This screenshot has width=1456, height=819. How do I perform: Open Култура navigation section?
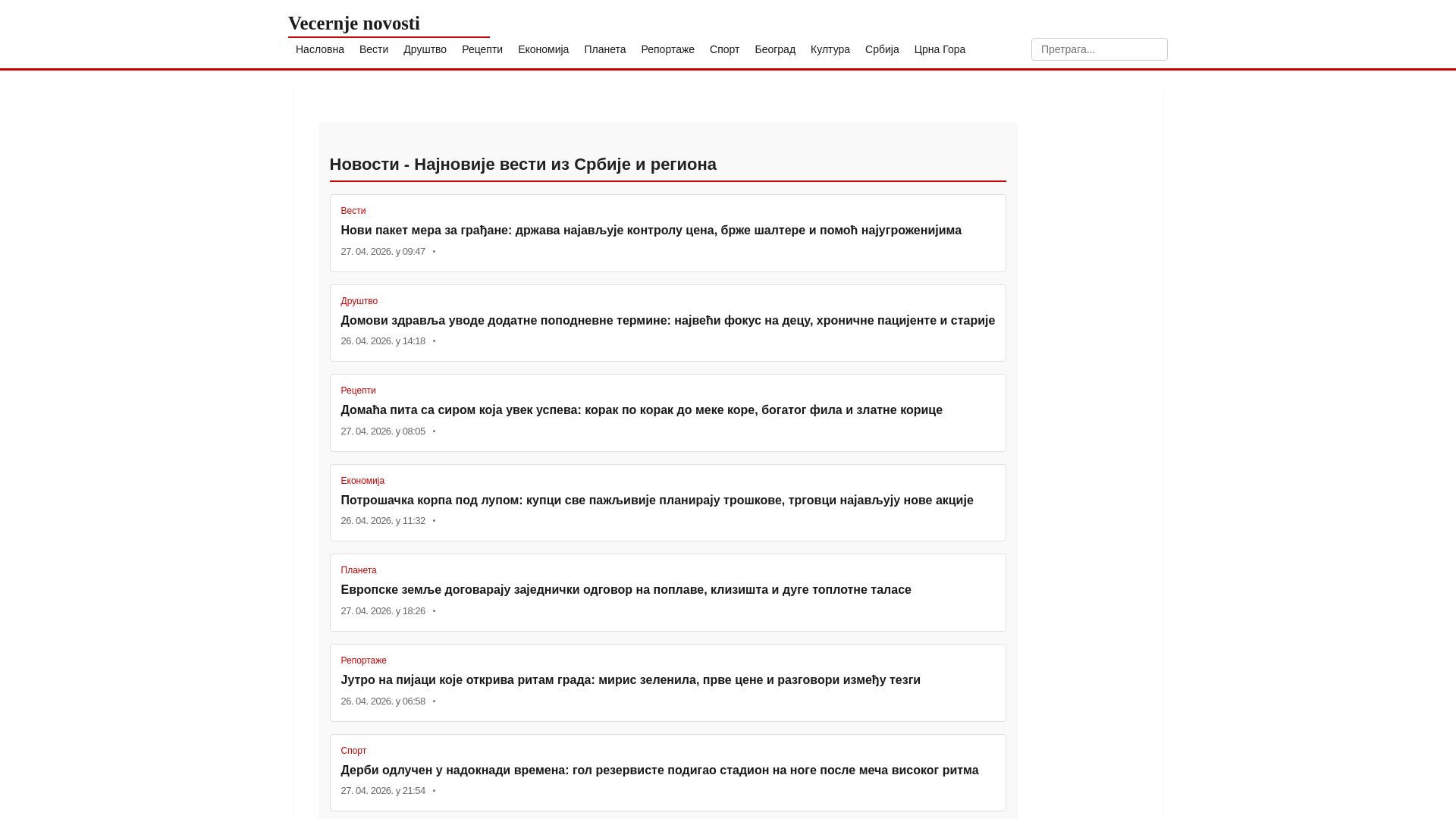830,49
